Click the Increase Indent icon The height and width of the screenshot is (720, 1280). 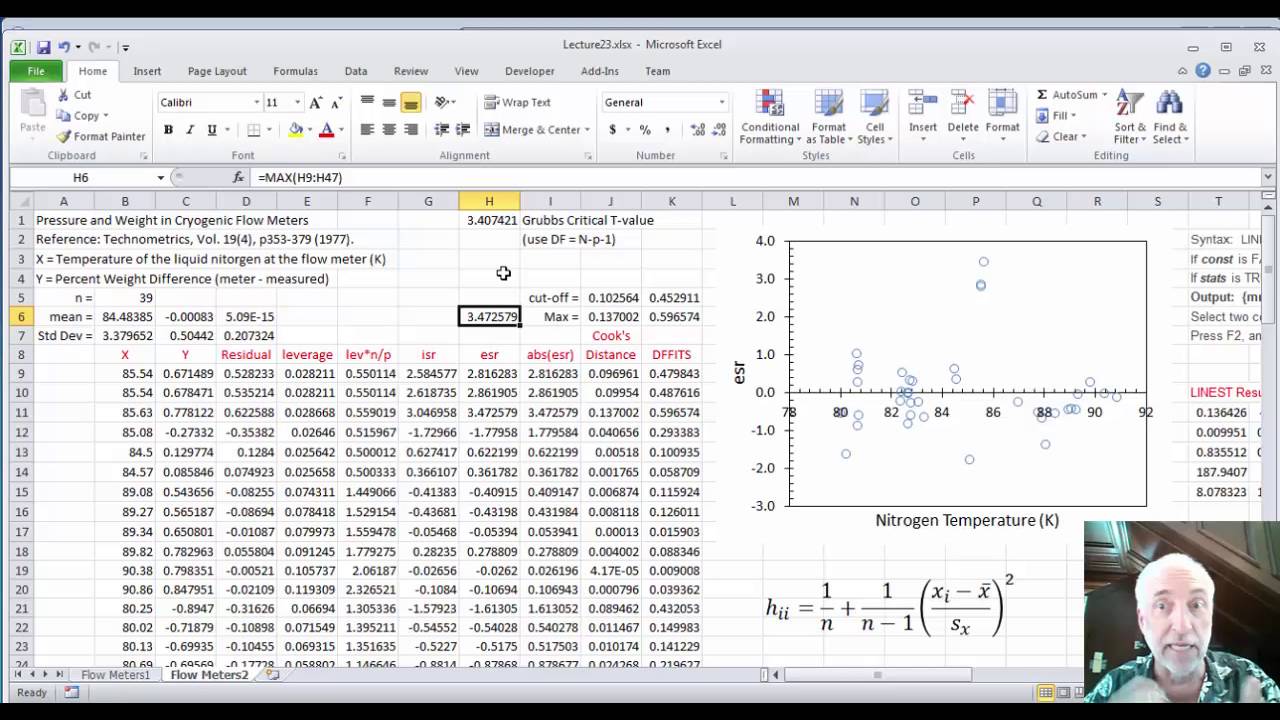[x=463, y=130]
